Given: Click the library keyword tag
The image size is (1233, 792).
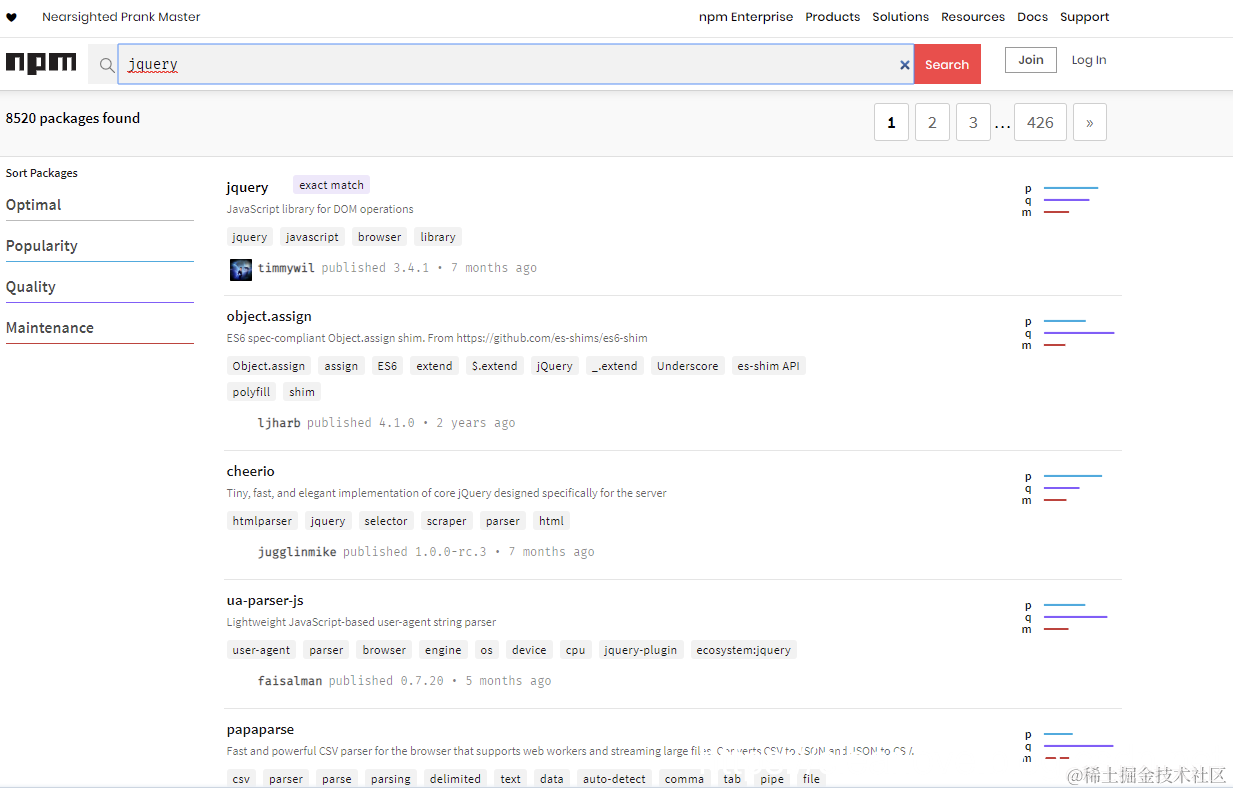Looking at the screenshot, I should tap(438, 237).
